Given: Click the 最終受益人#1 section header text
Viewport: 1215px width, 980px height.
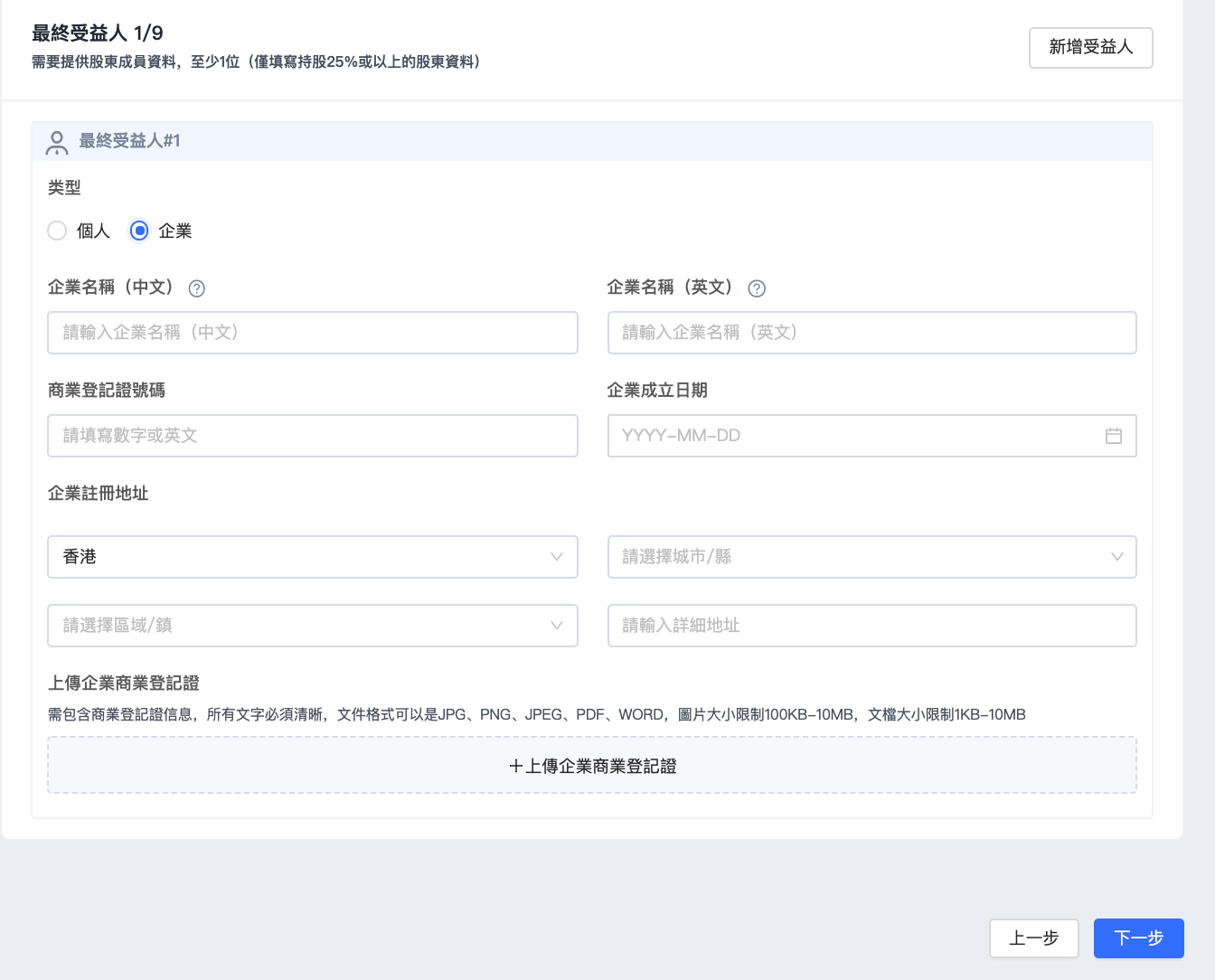Looking at the screenshot, I should click(x=130, y=141).
